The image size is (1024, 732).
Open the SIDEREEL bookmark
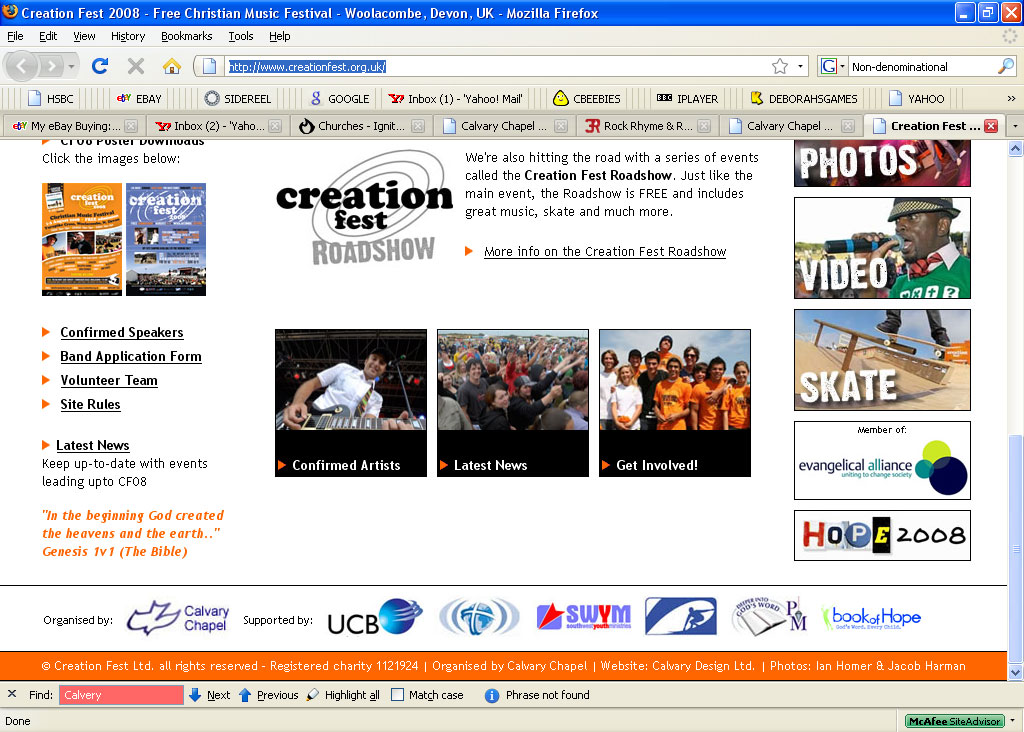(238, 99)
